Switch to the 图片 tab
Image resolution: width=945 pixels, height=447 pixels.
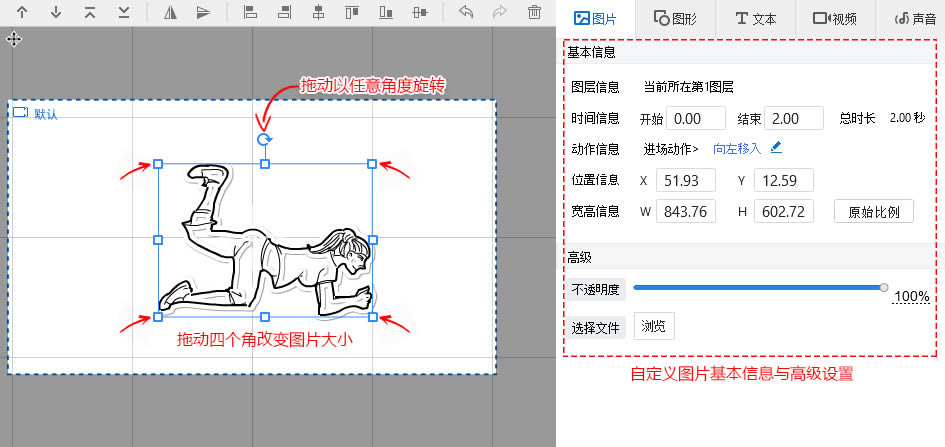click(x=595, y=19)
